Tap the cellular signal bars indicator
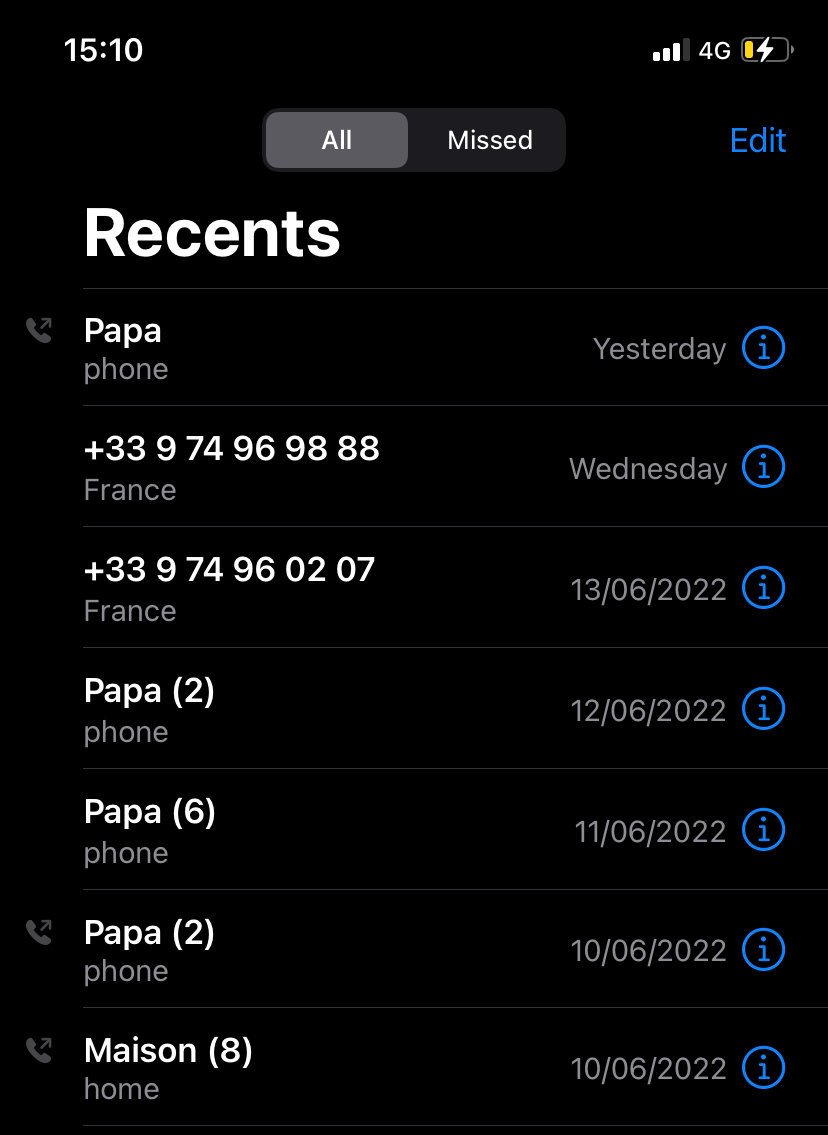828x1135 pixels. 671,51
